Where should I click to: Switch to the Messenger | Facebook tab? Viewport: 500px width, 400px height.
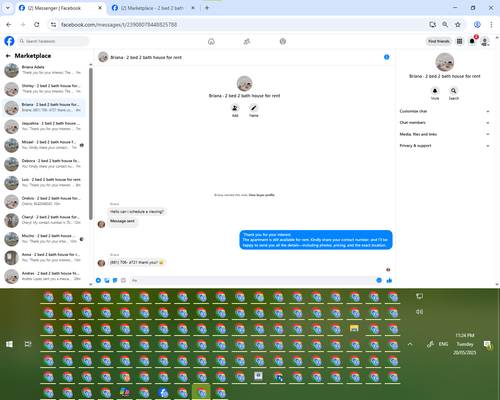61,8
